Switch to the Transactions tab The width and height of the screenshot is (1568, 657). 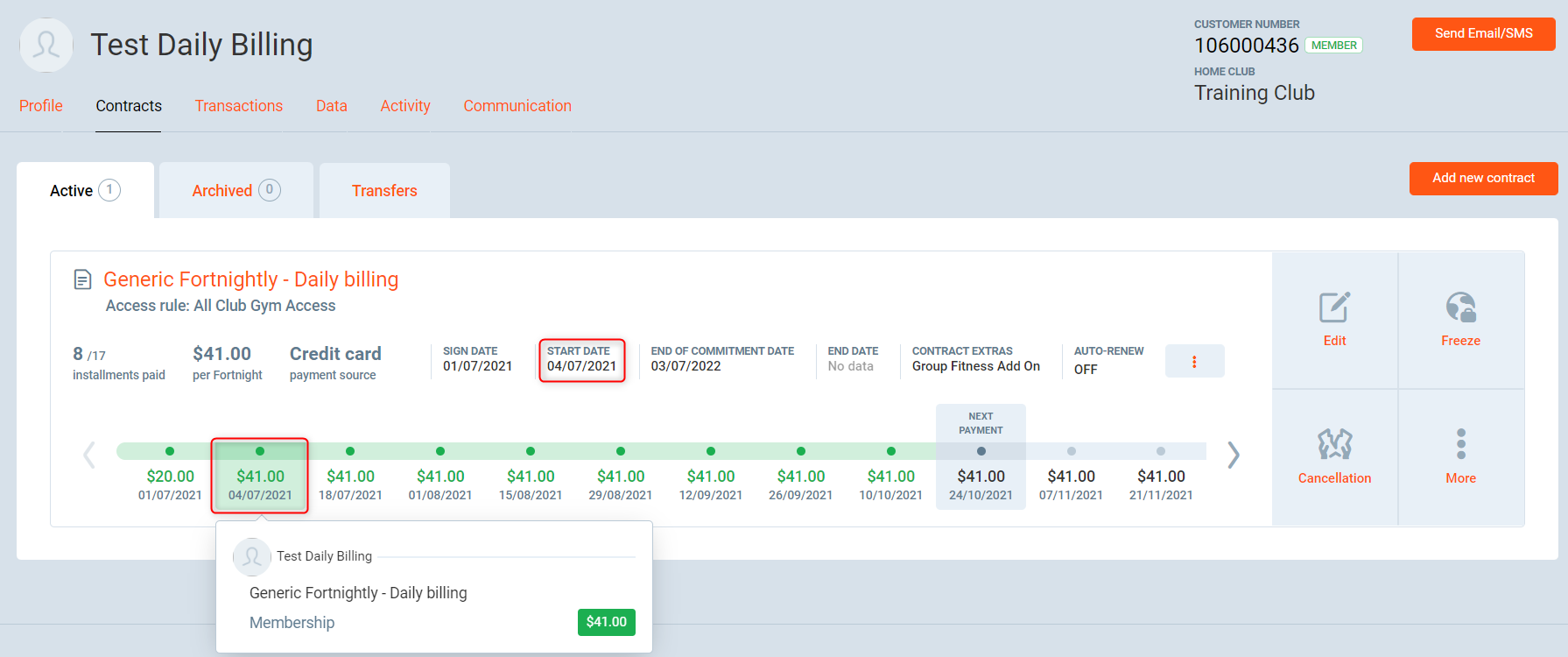[238, 106]
